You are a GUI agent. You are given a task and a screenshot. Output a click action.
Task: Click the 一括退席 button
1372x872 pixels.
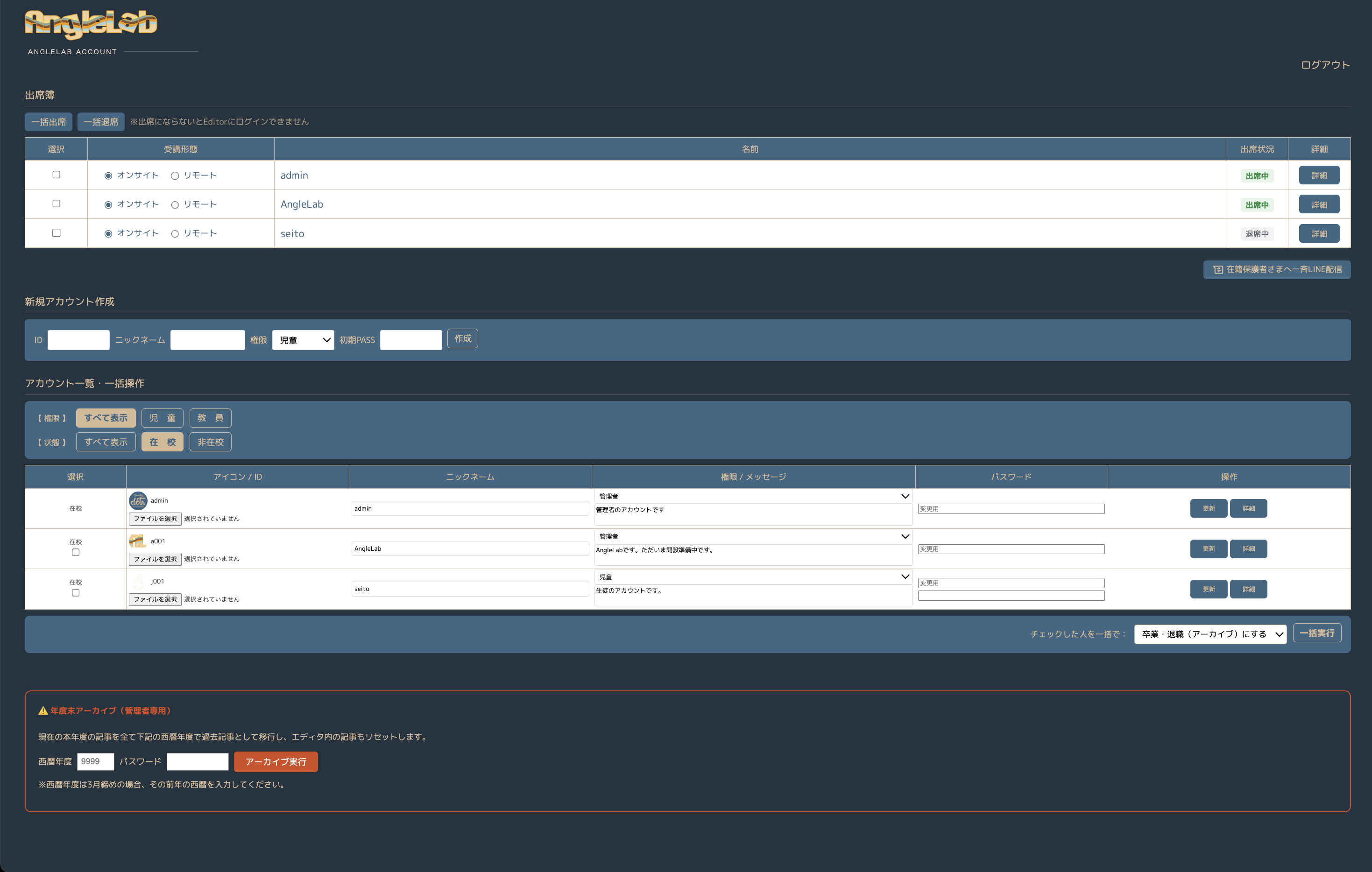[101, 122]
